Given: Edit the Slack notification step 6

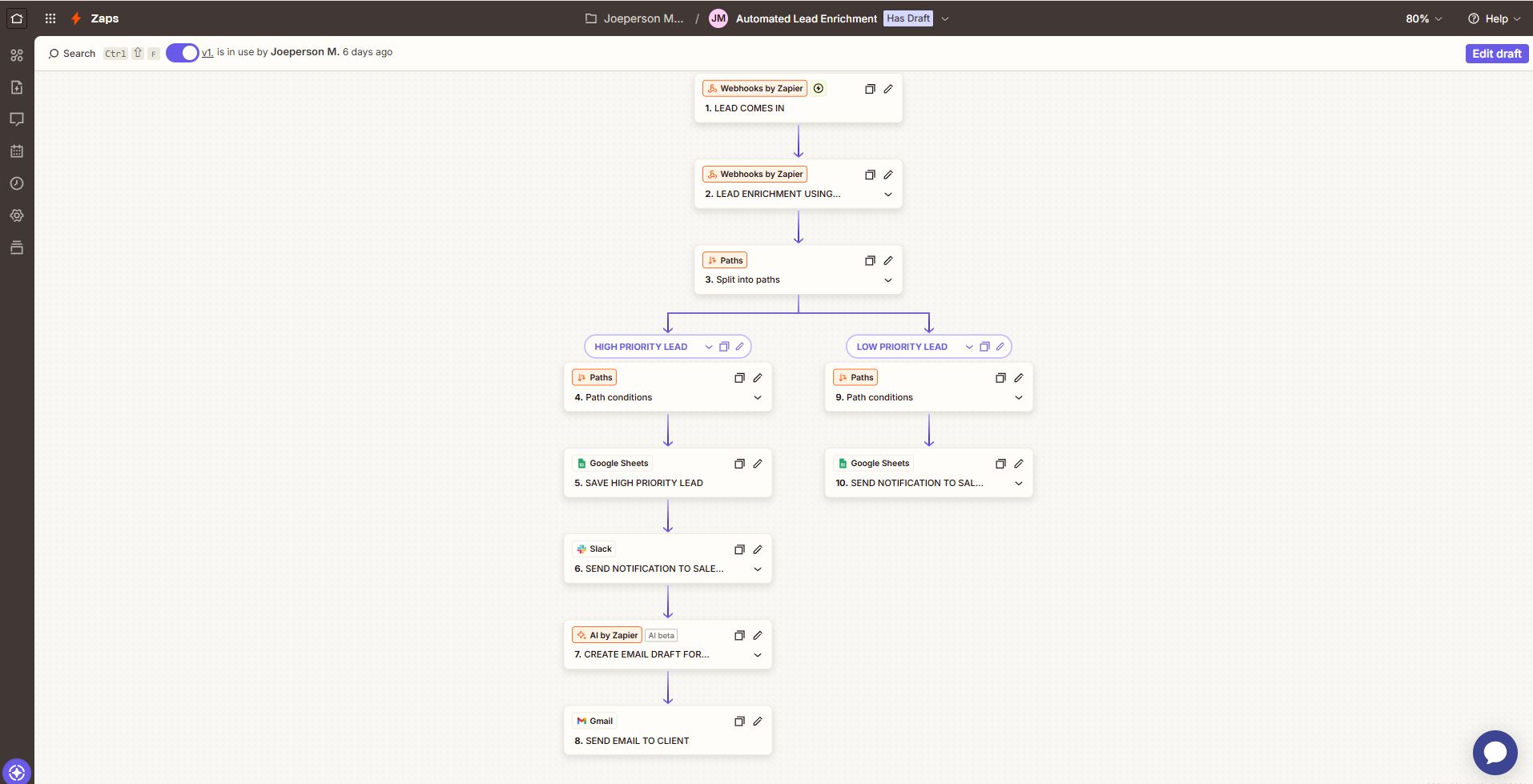Looking at the screenshot, I should point(758,549).
